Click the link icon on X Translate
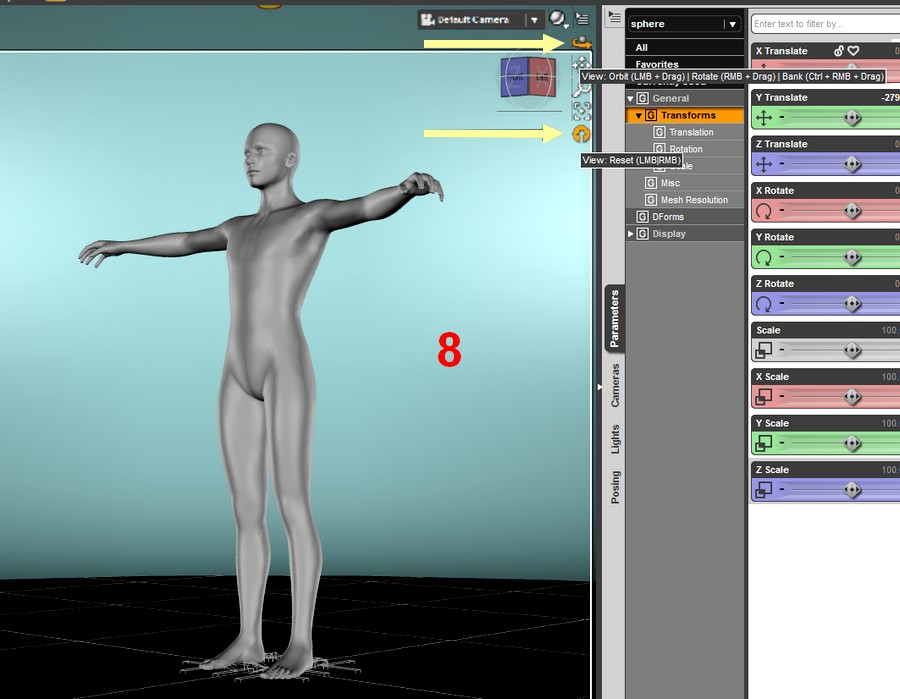Viewport: 900px width, 699px height. click(x=839, y=51)
